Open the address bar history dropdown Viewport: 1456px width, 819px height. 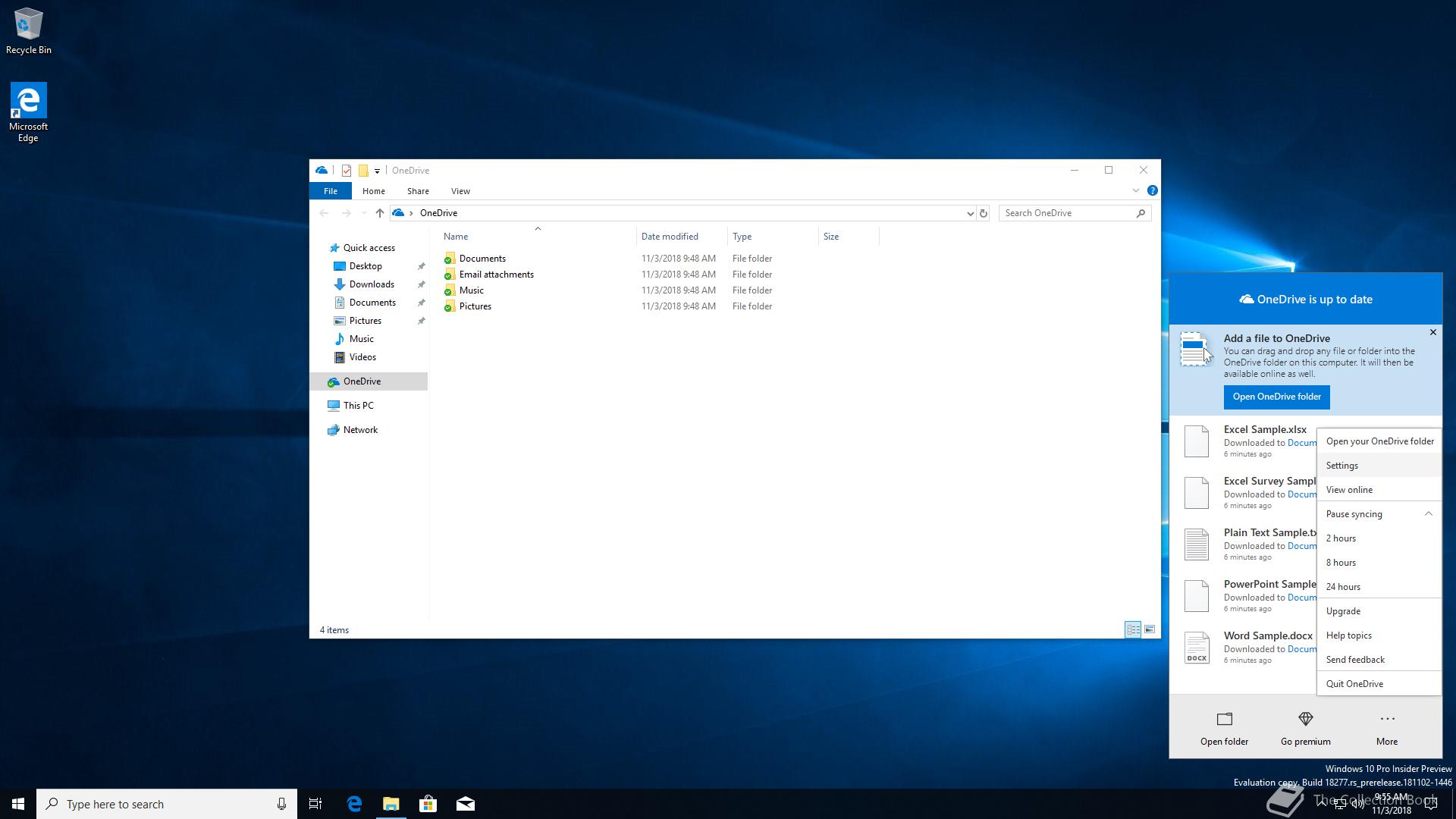[970, 213]
